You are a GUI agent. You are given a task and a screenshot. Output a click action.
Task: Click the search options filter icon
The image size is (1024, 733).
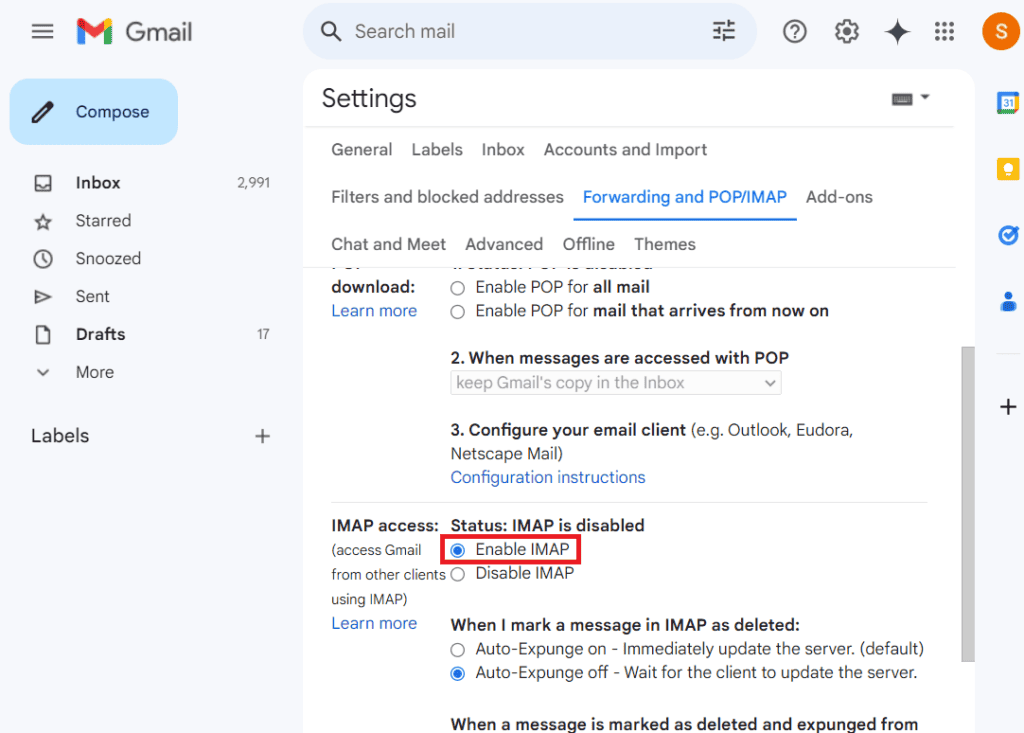tap(723, 32)
